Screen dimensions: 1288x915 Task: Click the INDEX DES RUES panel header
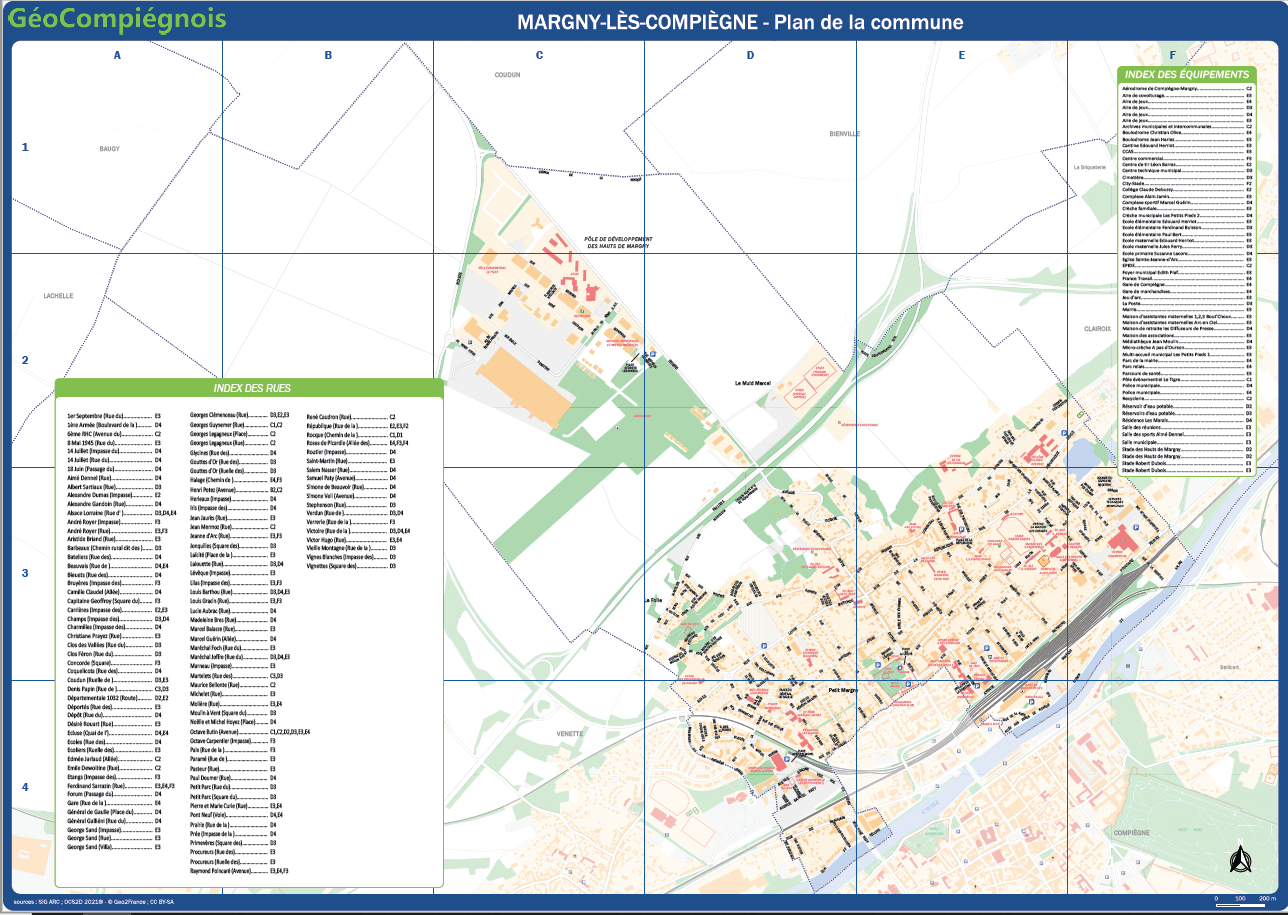[x=250, y=386]
